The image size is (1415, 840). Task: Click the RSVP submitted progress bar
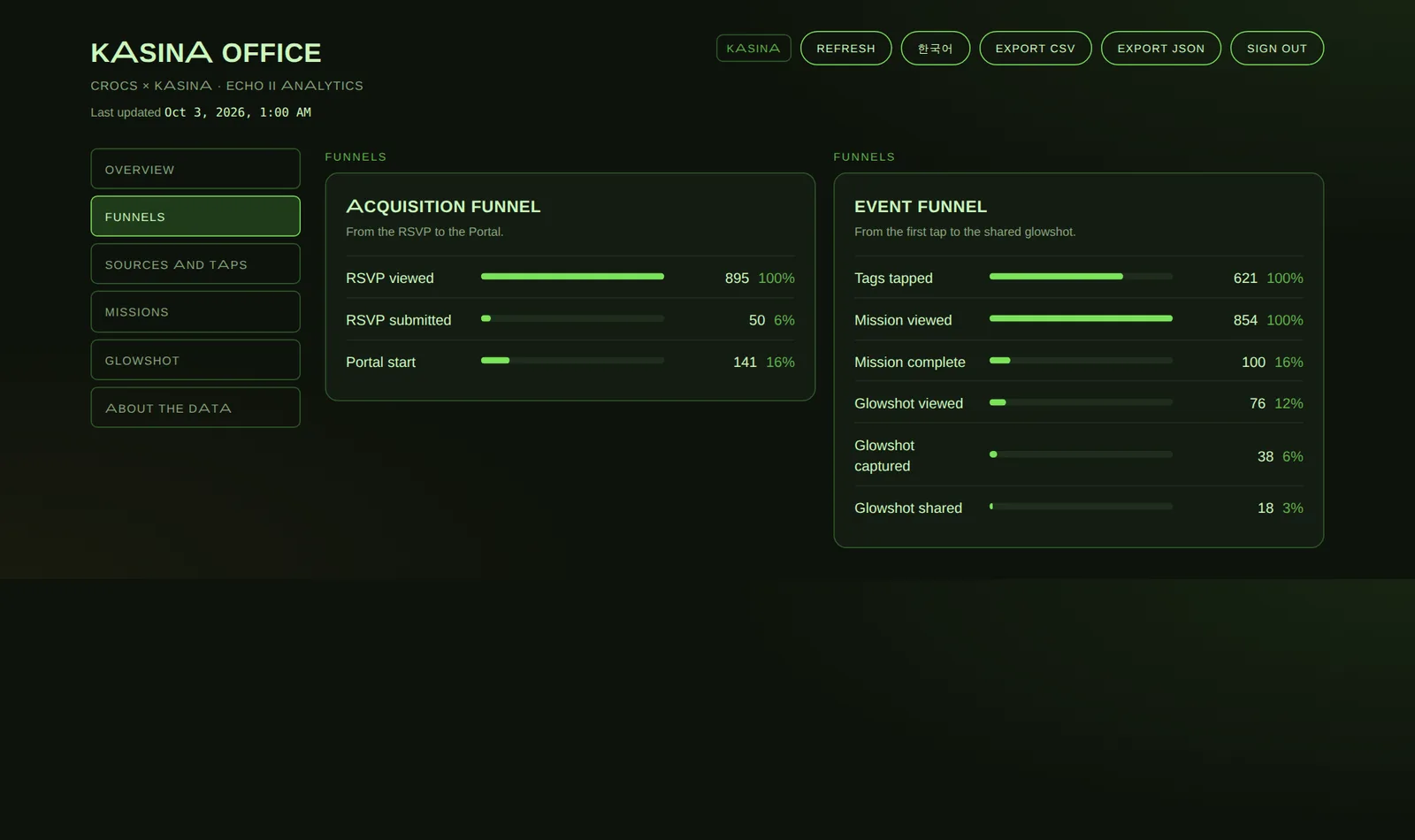(572, 318)
